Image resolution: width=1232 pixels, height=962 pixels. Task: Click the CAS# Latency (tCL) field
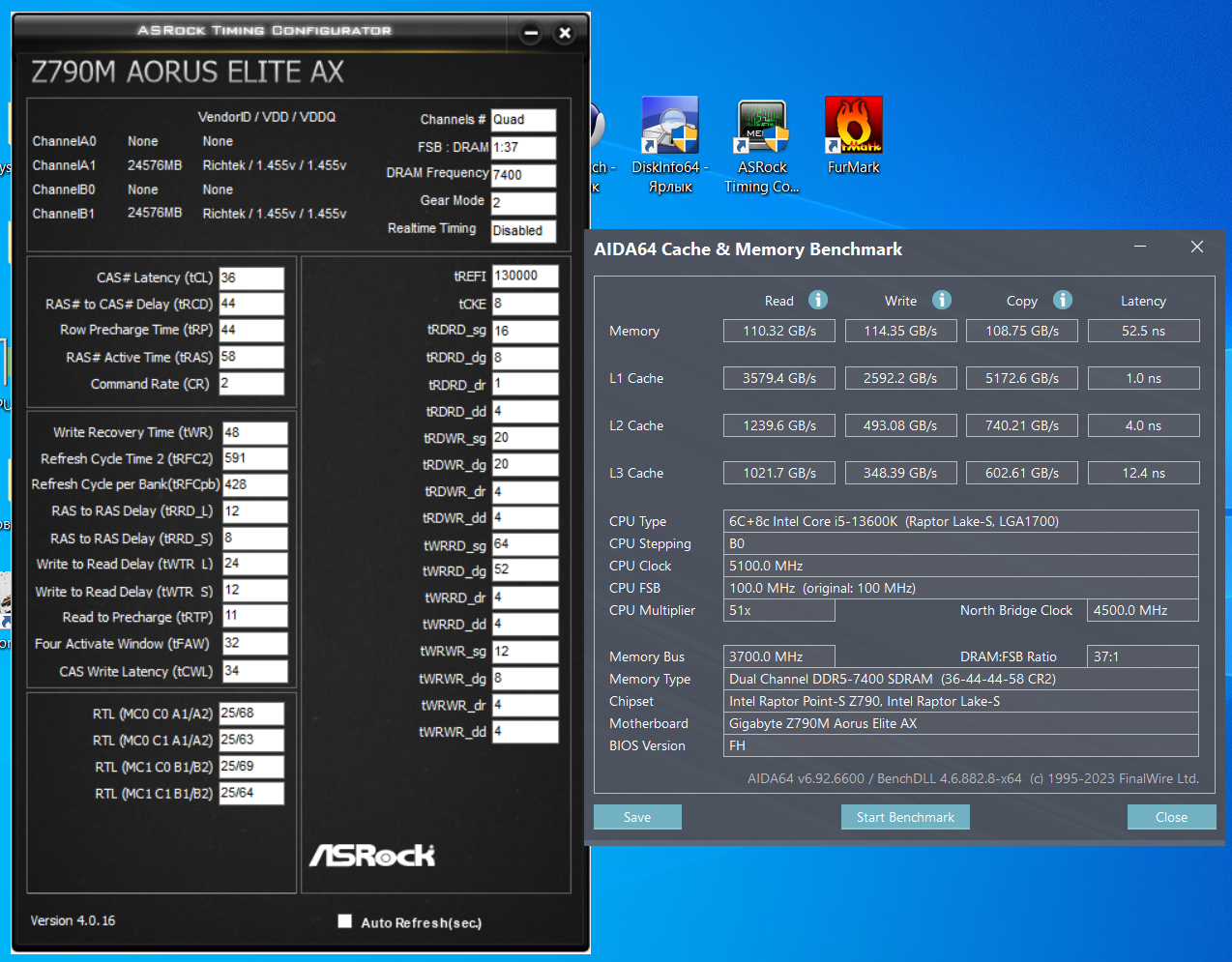[x=251, y=278]
